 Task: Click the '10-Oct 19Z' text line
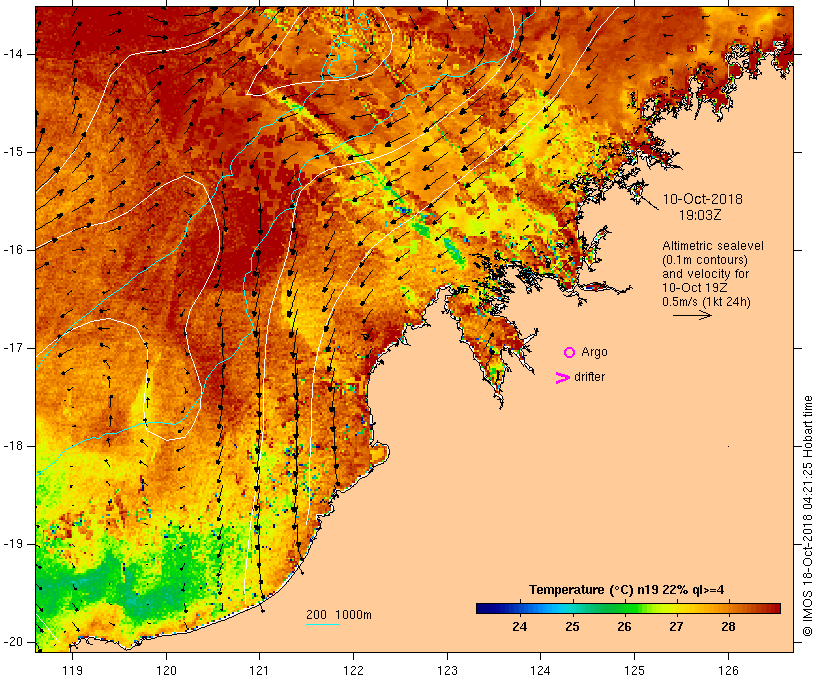694,288
